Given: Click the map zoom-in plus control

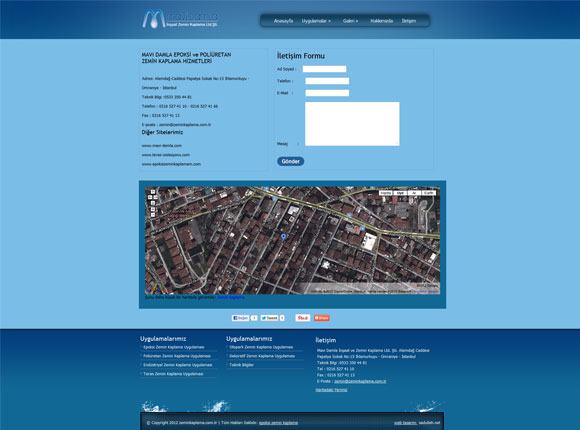Looking at the screenshot, I should click(x=153, y=209).
